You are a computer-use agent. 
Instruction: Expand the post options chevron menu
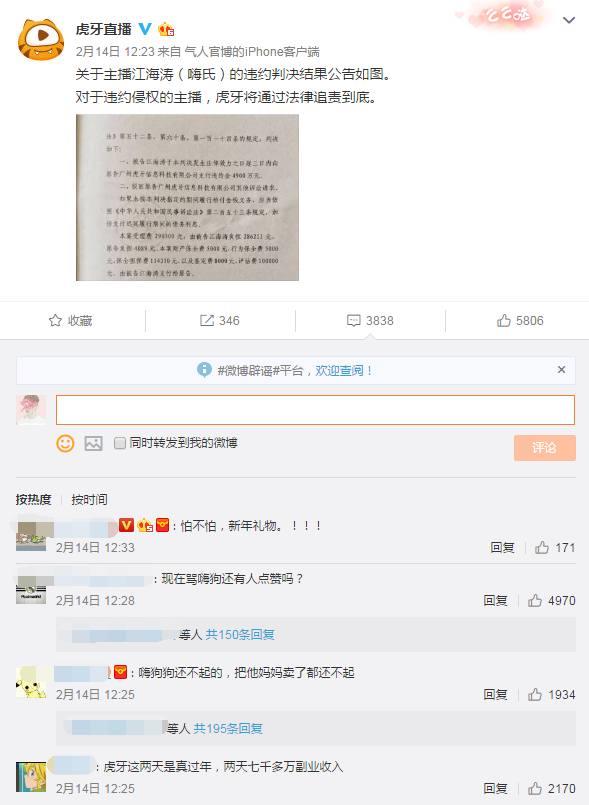coord(568,21)
